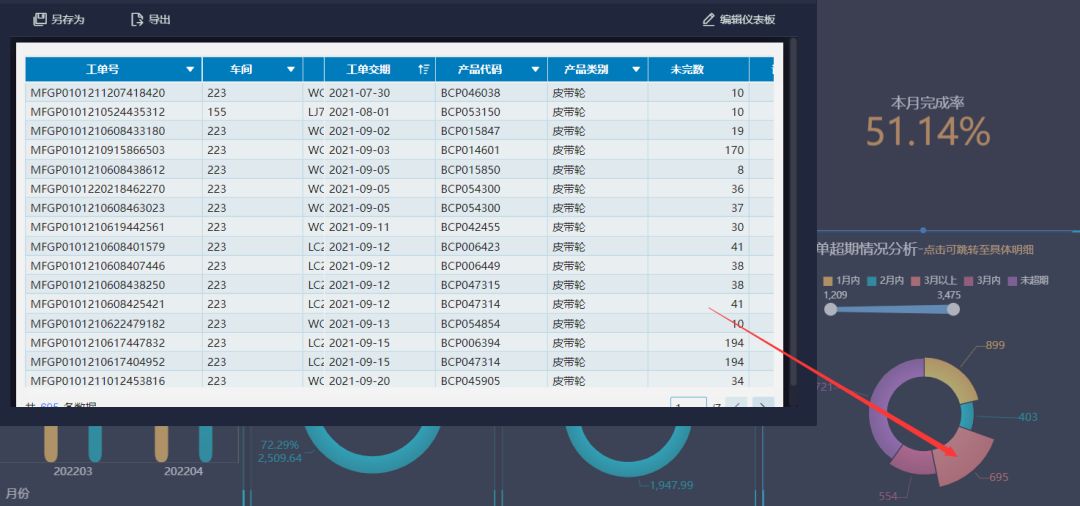Click due date 2021-09-20
The image size is (1080, 506).
coord(359,381)
